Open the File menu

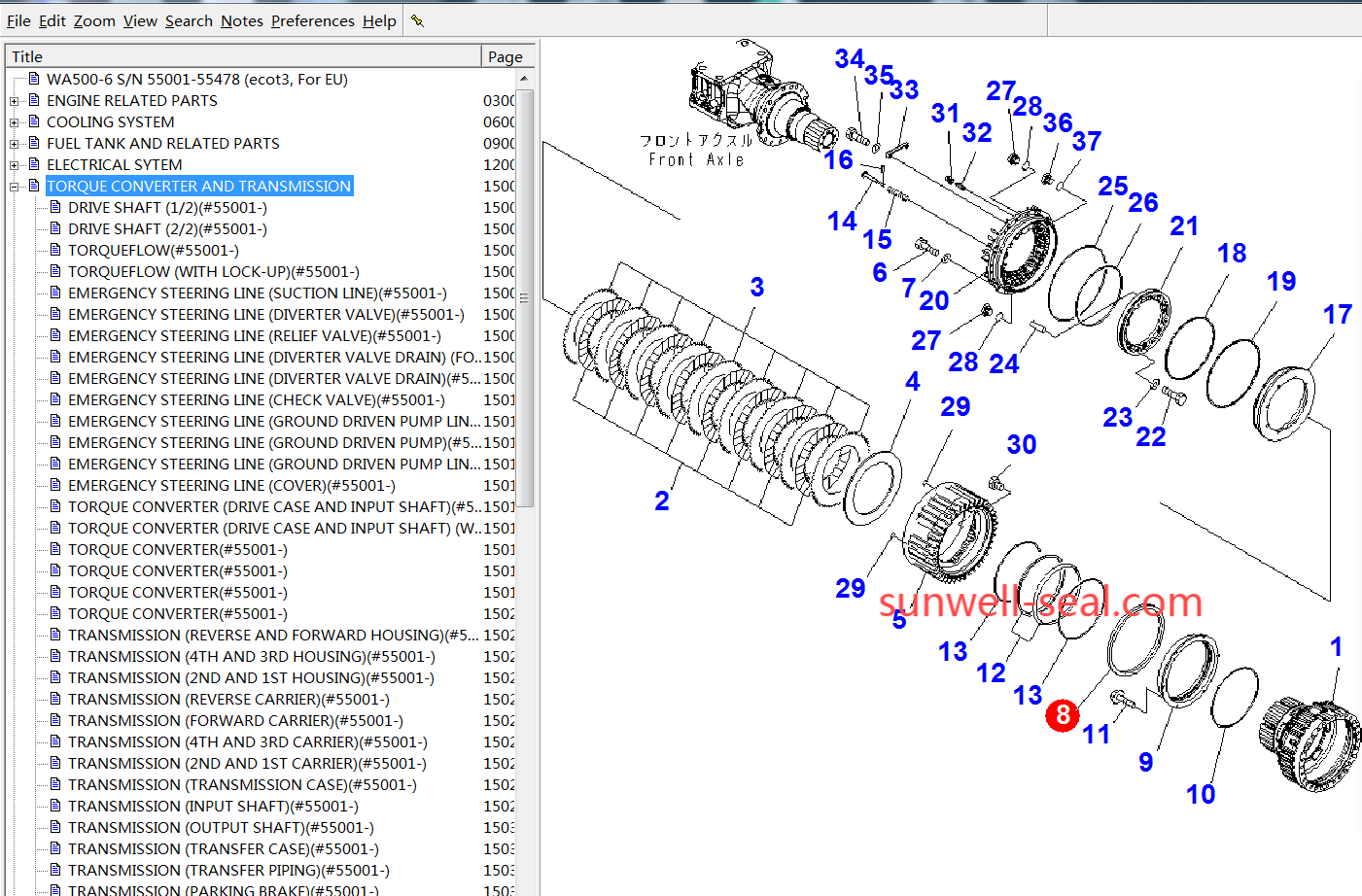(x=18, y=20)
